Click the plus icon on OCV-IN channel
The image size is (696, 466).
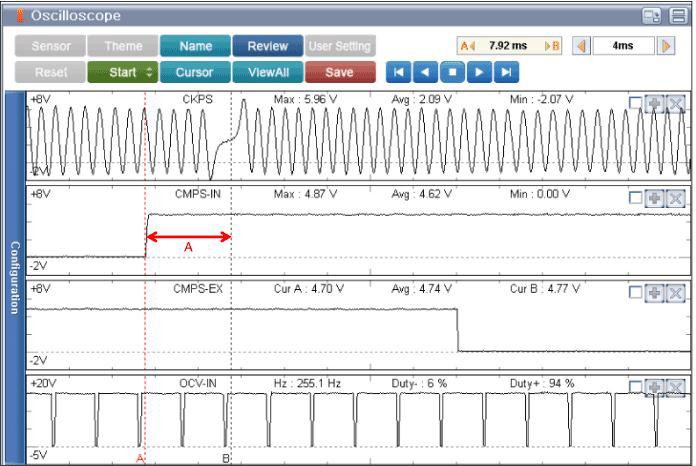[654, 388]
